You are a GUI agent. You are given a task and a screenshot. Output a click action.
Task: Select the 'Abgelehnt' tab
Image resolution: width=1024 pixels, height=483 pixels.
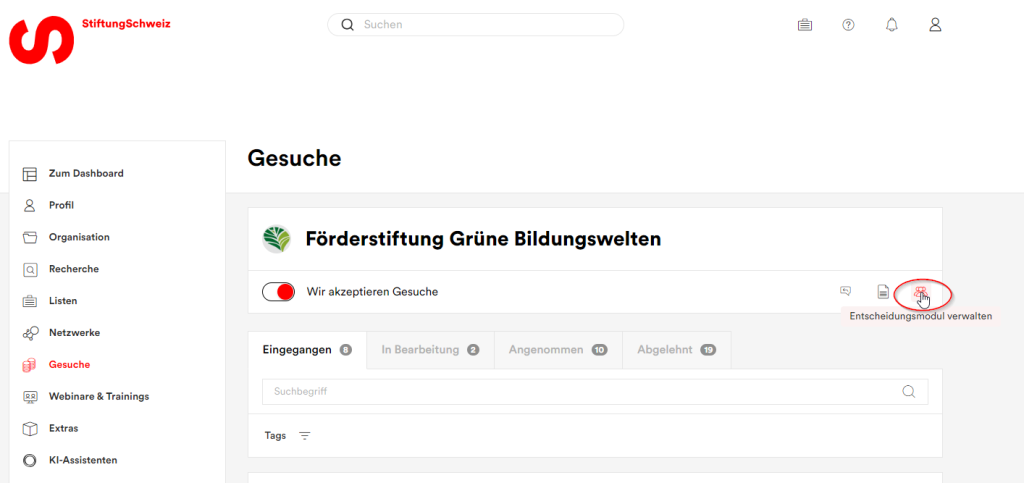pos(676,350)
